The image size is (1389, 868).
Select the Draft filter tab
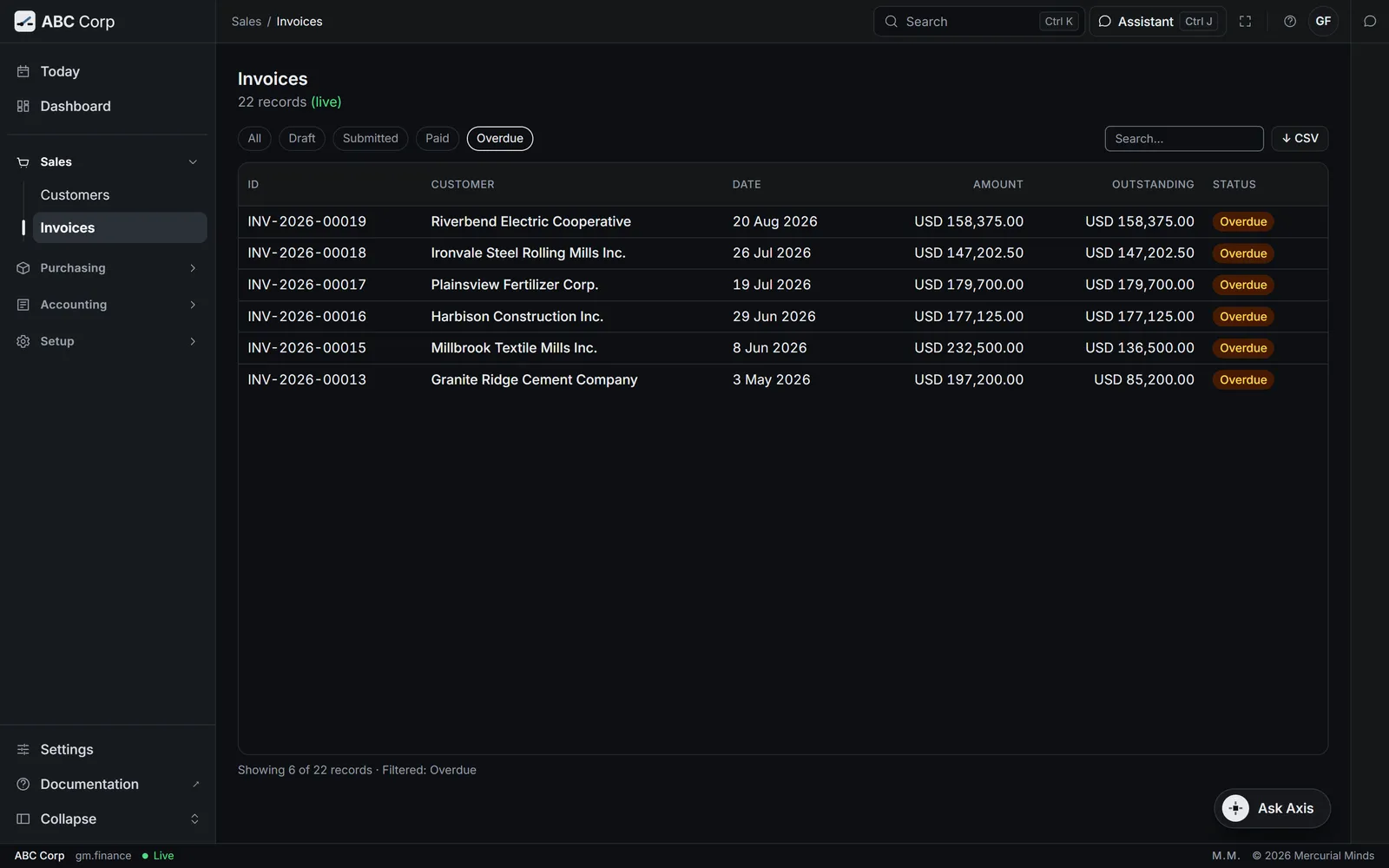(x=302, y=139)
